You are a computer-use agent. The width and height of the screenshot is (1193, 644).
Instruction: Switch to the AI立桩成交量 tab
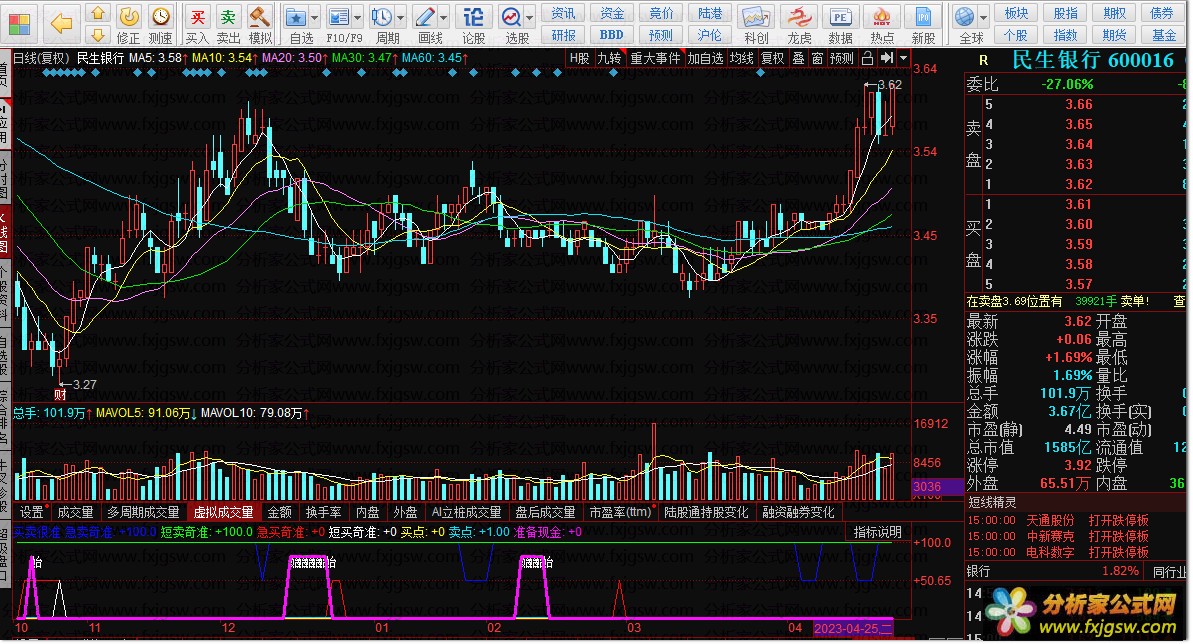point(466,512)
